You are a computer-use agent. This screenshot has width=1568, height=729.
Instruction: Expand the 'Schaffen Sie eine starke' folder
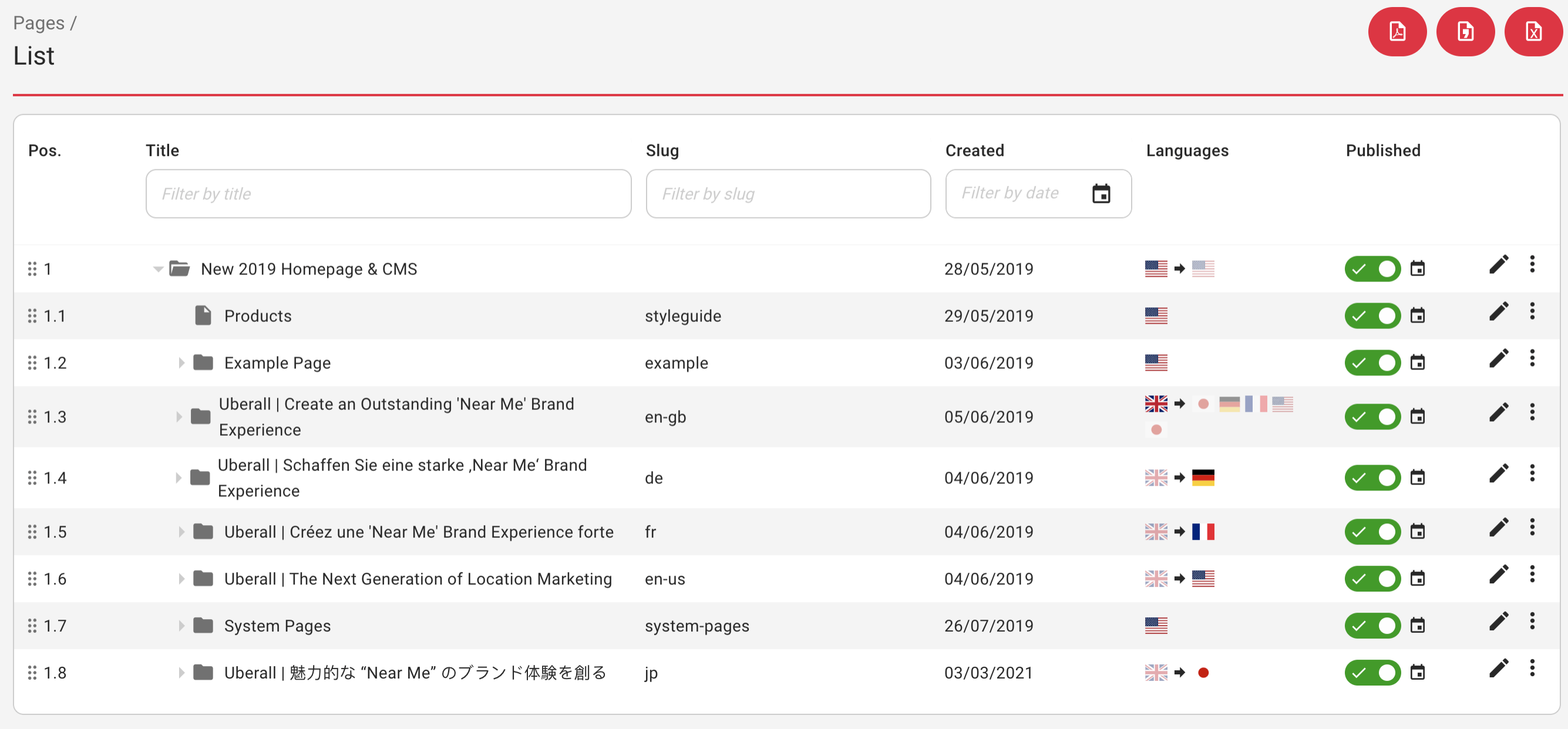click(x=178, y=478)
